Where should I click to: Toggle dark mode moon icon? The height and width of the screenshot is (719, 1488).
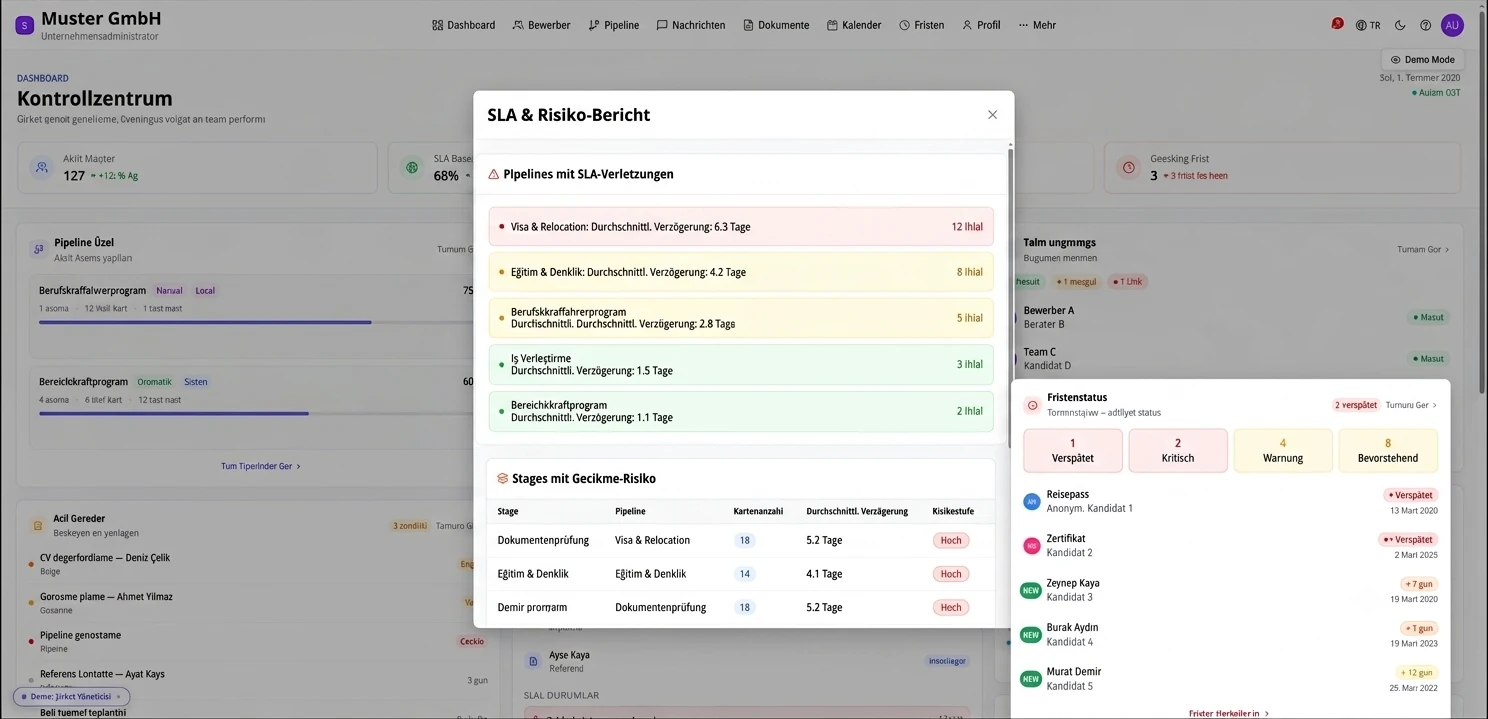click(1400, 25)
